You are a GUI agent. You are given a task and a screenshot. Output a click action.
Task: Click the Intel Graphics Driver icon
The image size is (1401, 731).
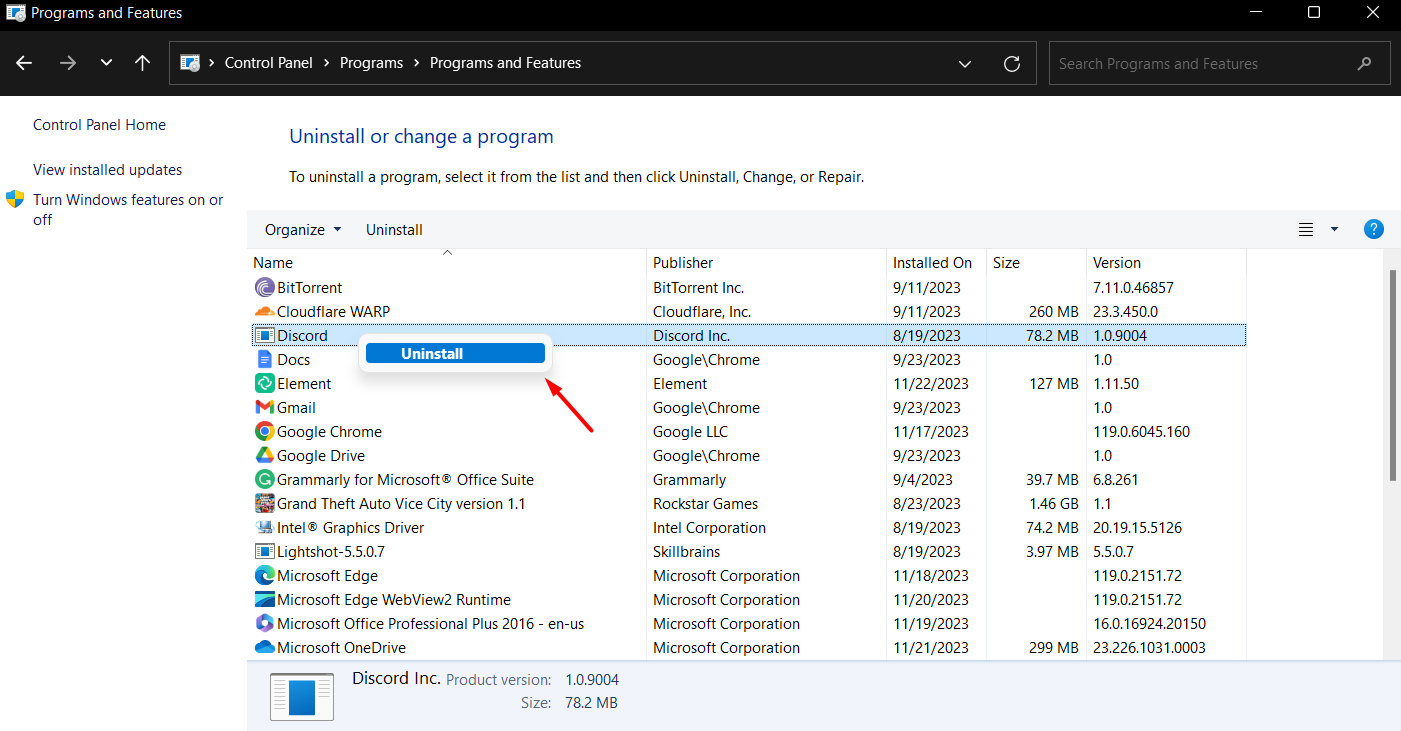pos(264,528)
